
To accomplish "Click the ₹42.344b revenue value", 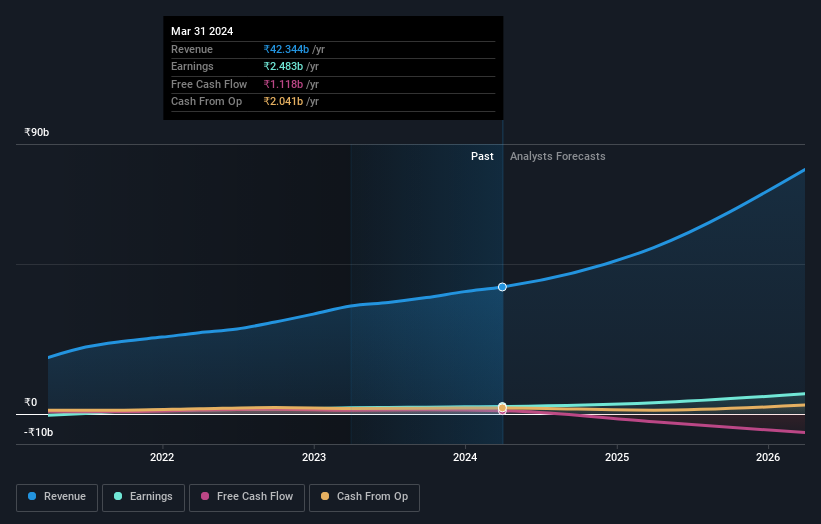I will (x=286, y=49).
